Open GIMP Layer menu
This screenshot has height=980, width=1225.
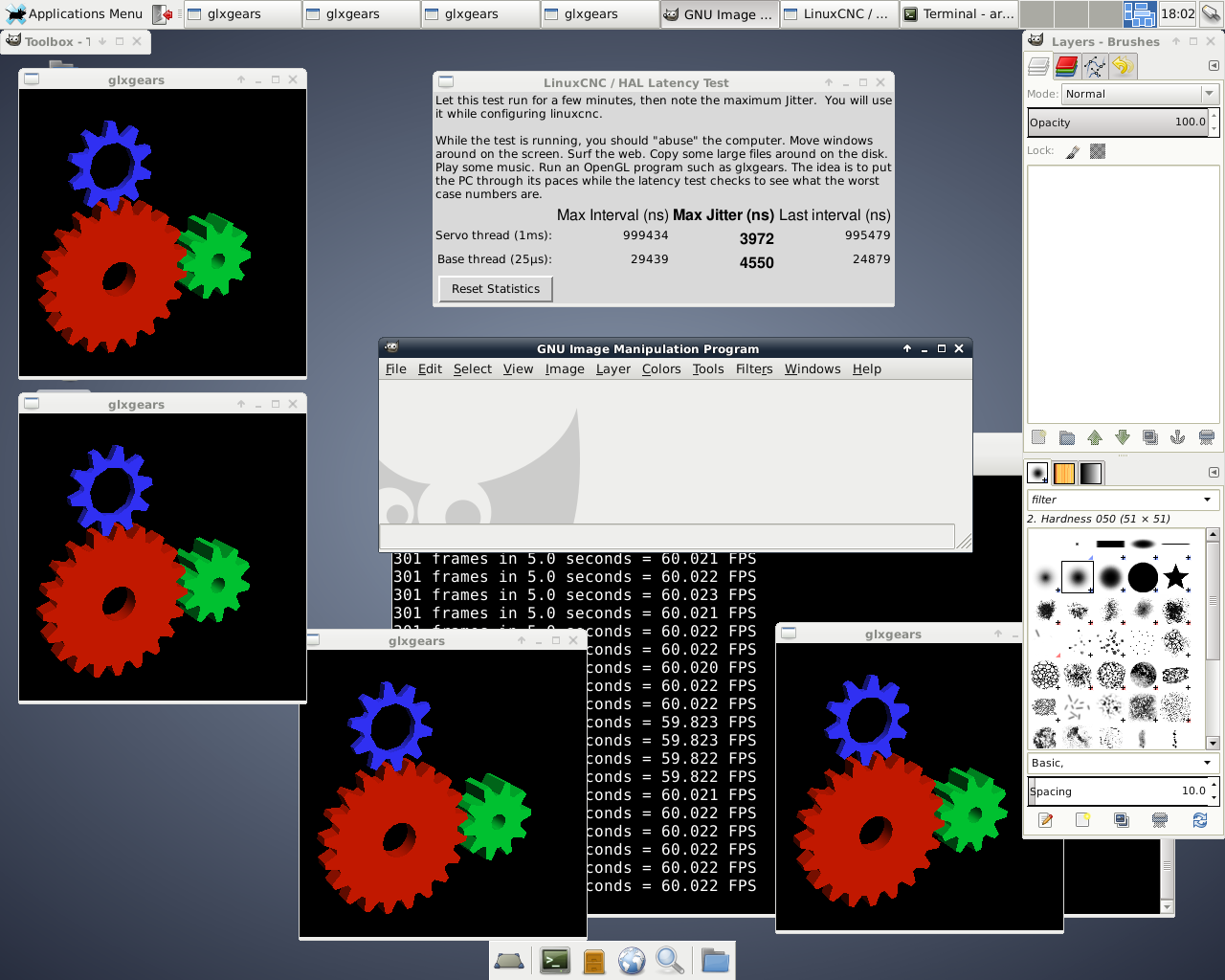pos(613,369)
